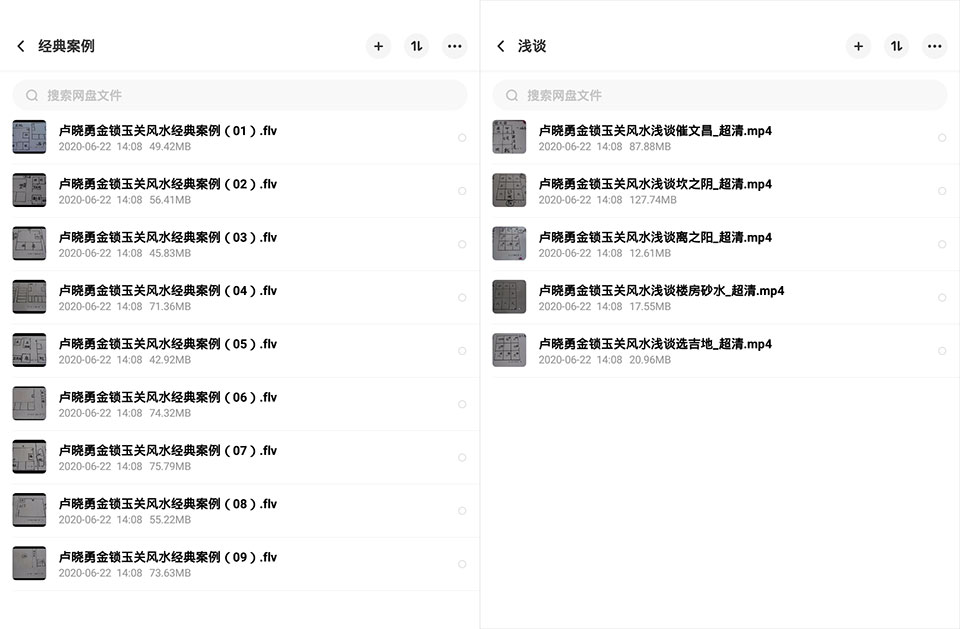Open more options in 浅谈 panel

934,46
